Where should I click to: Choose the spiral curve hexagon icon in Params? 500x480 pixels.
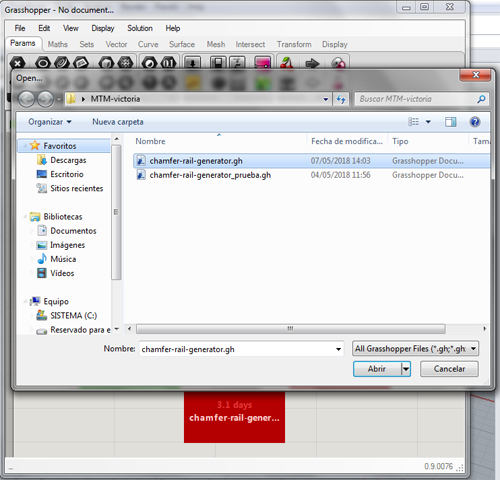tap(62, 63)
